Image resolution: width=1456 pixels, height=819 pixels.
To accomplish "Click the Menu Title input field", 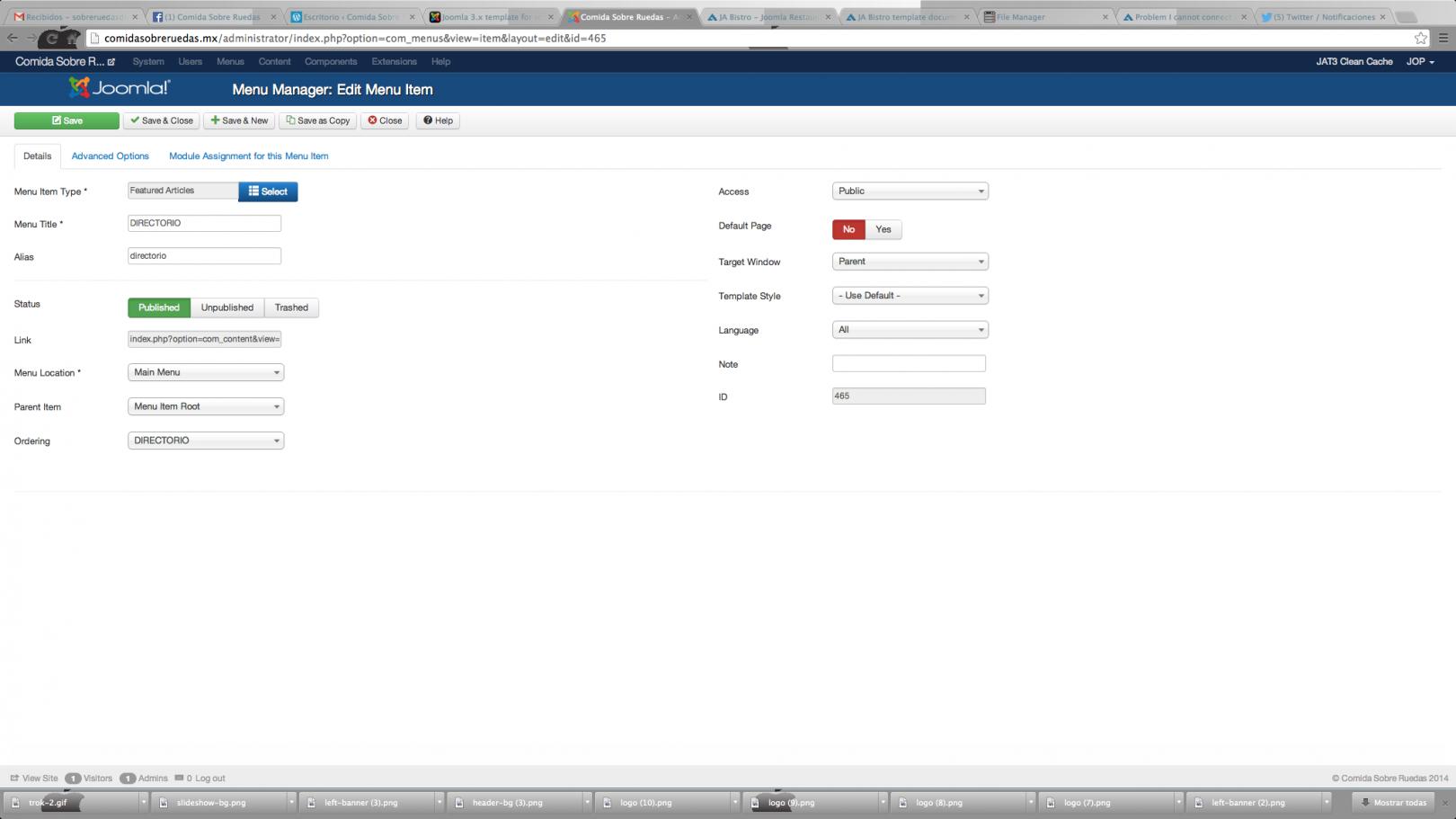I will coord(205,223).
